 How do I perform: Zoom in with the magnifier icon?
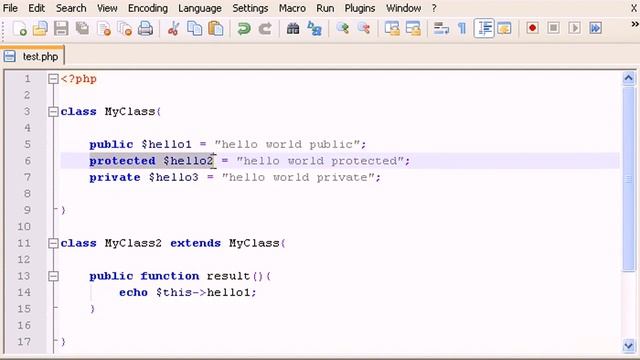click(x=342, y=29)
